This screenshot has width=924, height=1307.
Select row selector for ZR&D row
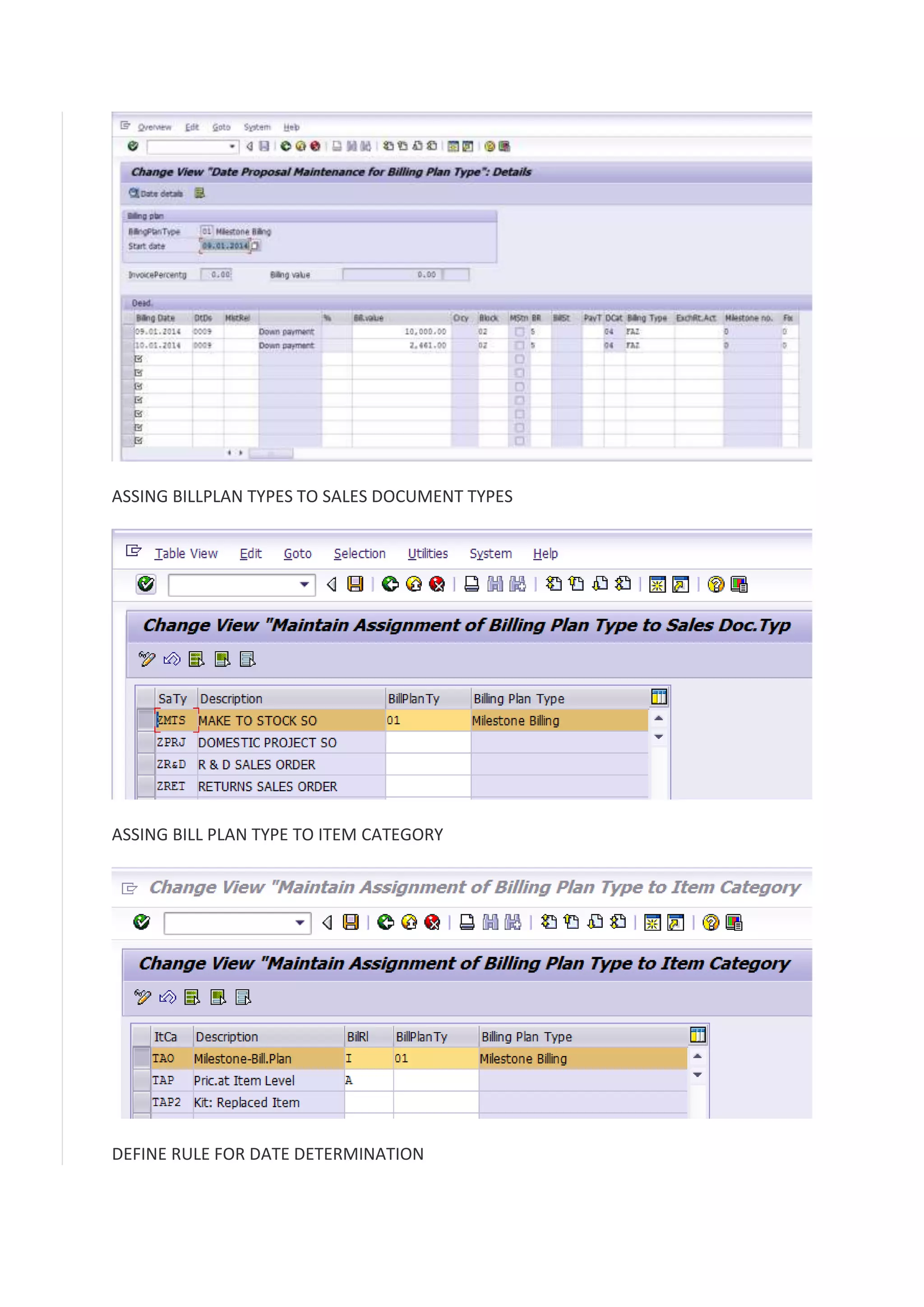(146, 764)
